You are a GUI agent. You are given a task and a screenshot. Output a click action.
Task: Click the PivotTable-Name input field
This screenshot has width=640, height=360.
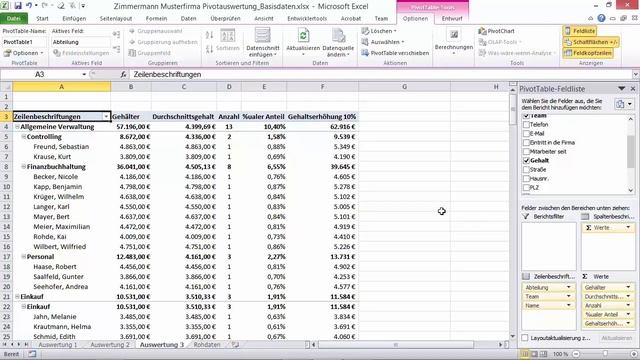click(24, 42)
